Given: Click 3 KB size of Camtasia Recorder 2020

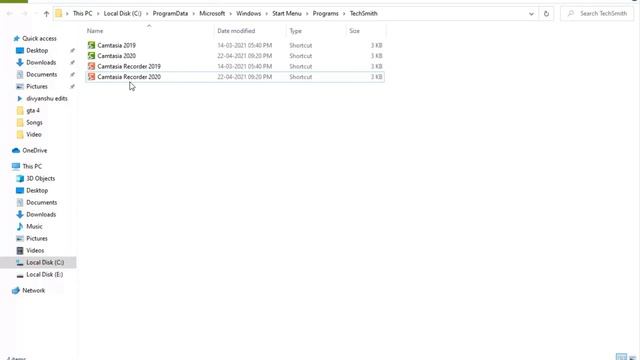Looking at the screenshot, I should [376, 77].
